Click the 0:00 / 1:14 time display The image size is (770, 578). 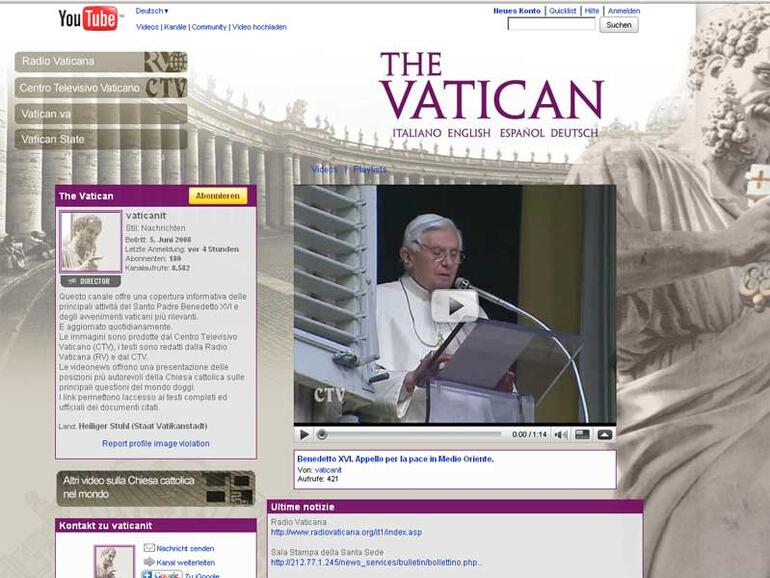click(529, 435)
